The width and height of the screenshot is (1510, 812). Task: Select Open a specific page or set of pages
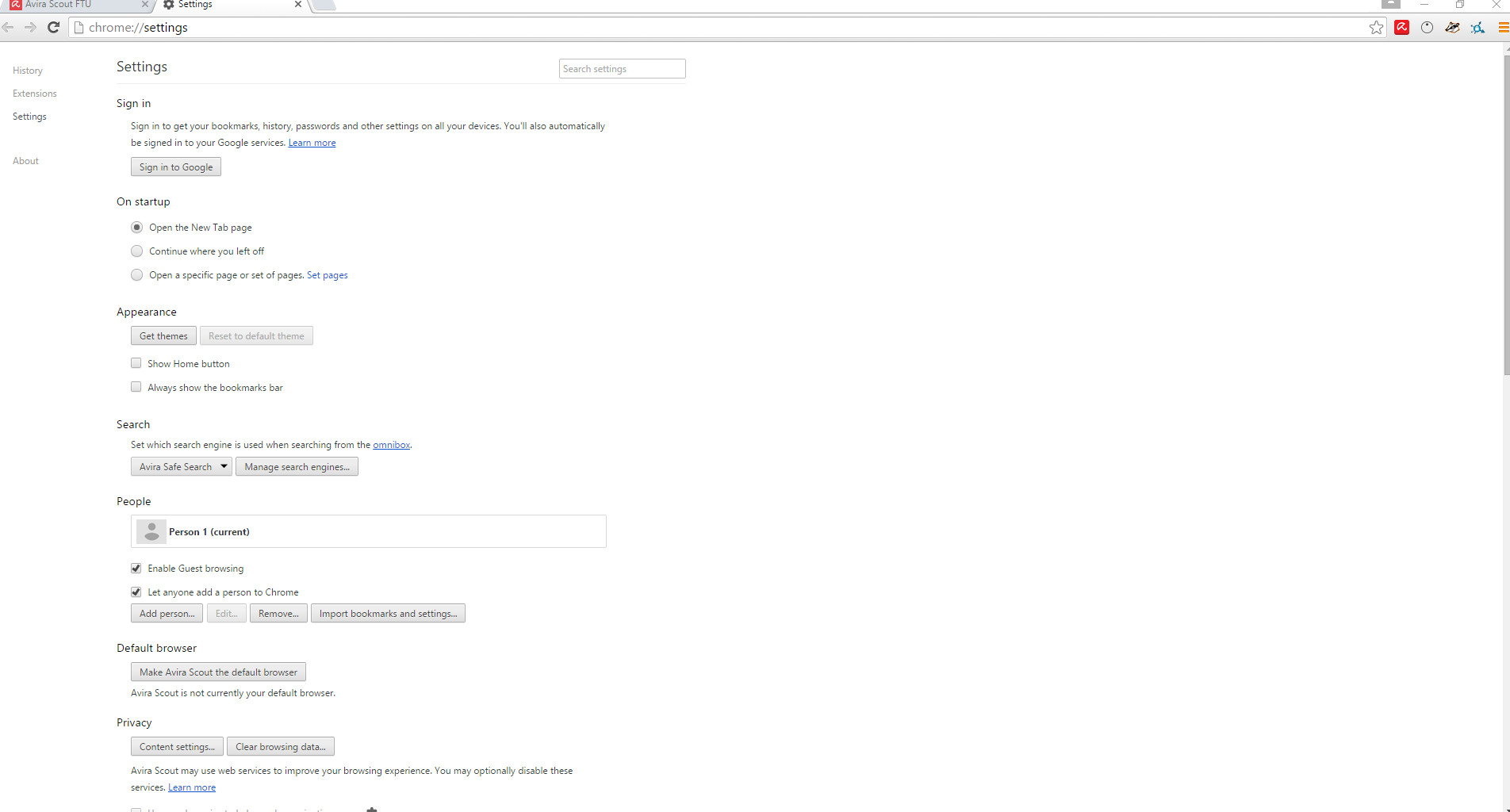coord(137,275)
